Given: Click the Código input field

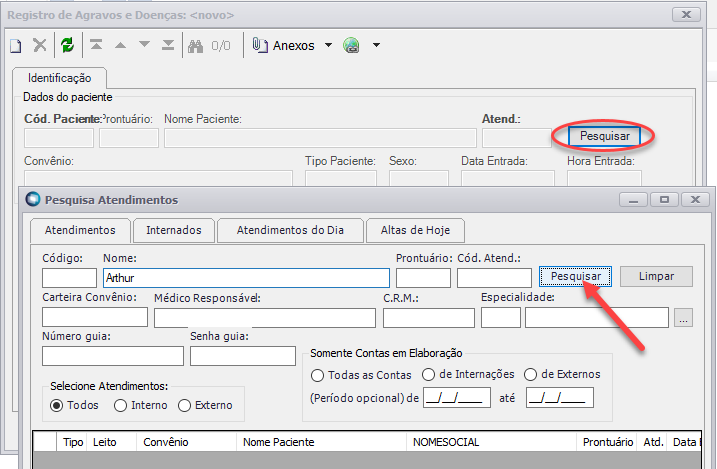Looking at the screenshot, I should [70, 278].
